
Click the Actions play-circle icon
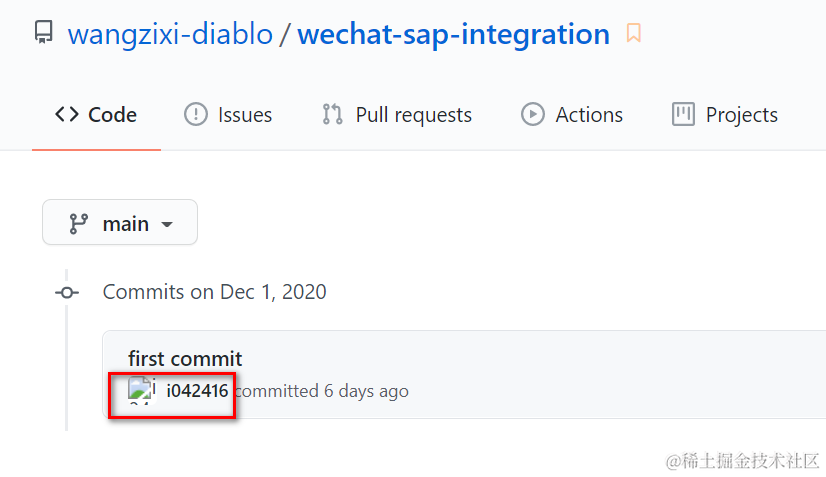(533, 114)
